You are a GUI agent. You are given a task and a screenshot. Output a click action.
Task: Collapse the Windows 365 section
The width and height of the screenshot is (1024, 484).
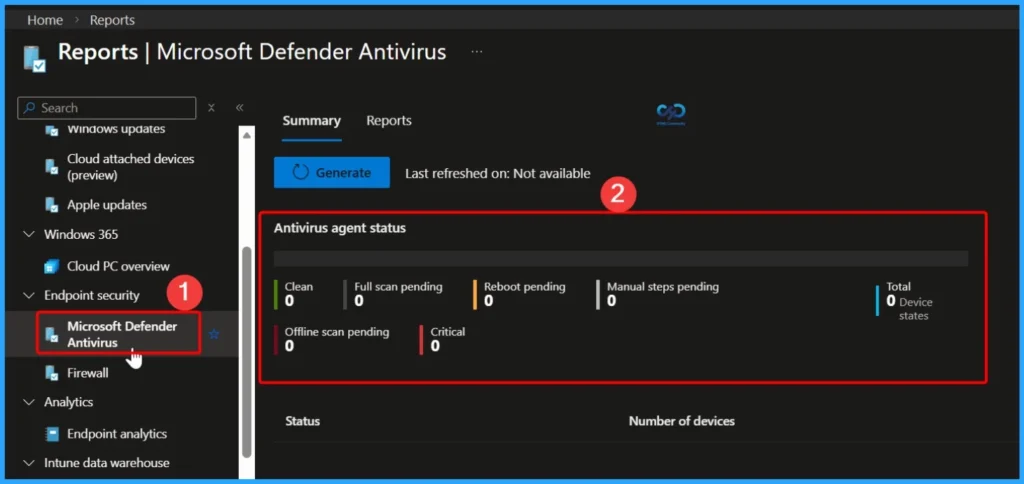coord(29,234)
